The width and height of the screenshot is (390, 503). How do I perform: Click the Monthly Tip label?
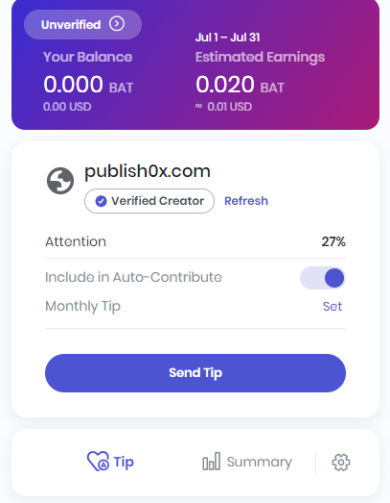[x=83, y=306]
